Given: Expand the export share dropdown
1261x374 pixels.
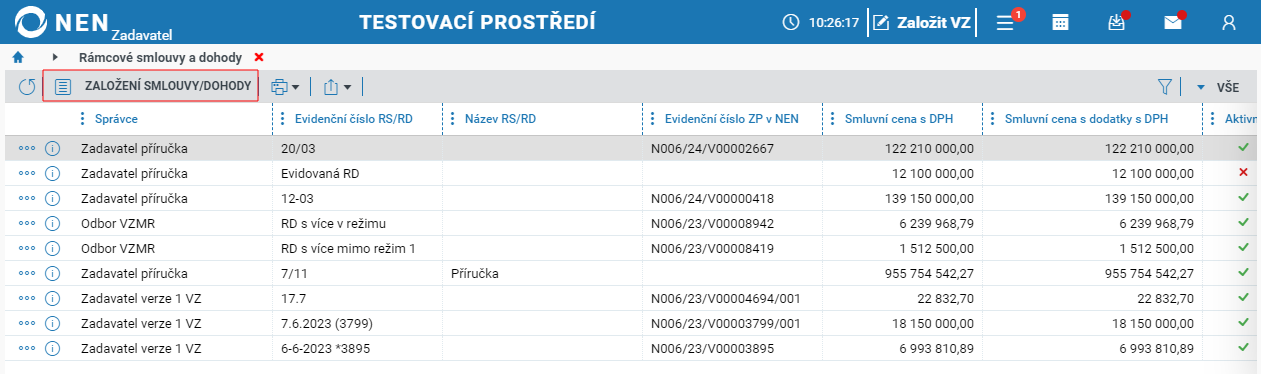Looking at the screenshot, I should [337, 87].
